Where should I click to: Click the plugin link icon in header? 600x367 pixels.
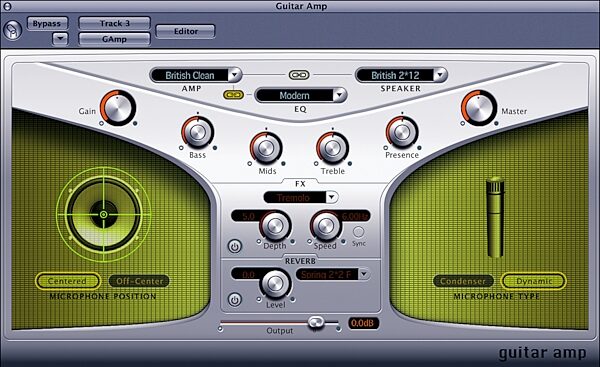(13, 30)
